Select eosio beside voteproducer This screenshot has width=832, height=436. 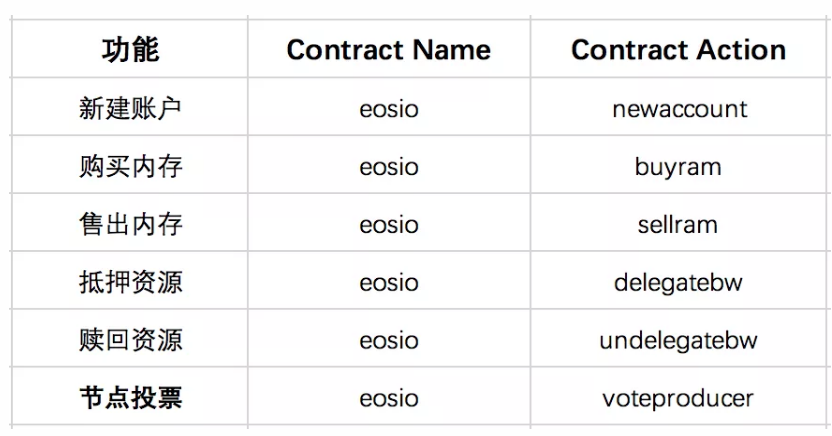[x=389, y=398]
